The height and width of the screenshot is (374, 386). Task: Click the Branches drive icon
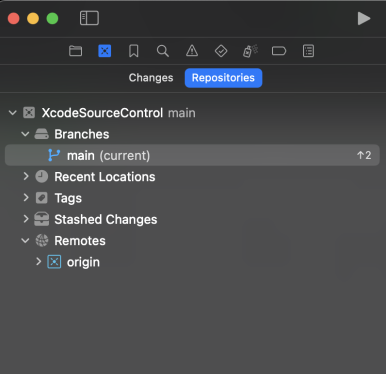[x=42, y=134]
